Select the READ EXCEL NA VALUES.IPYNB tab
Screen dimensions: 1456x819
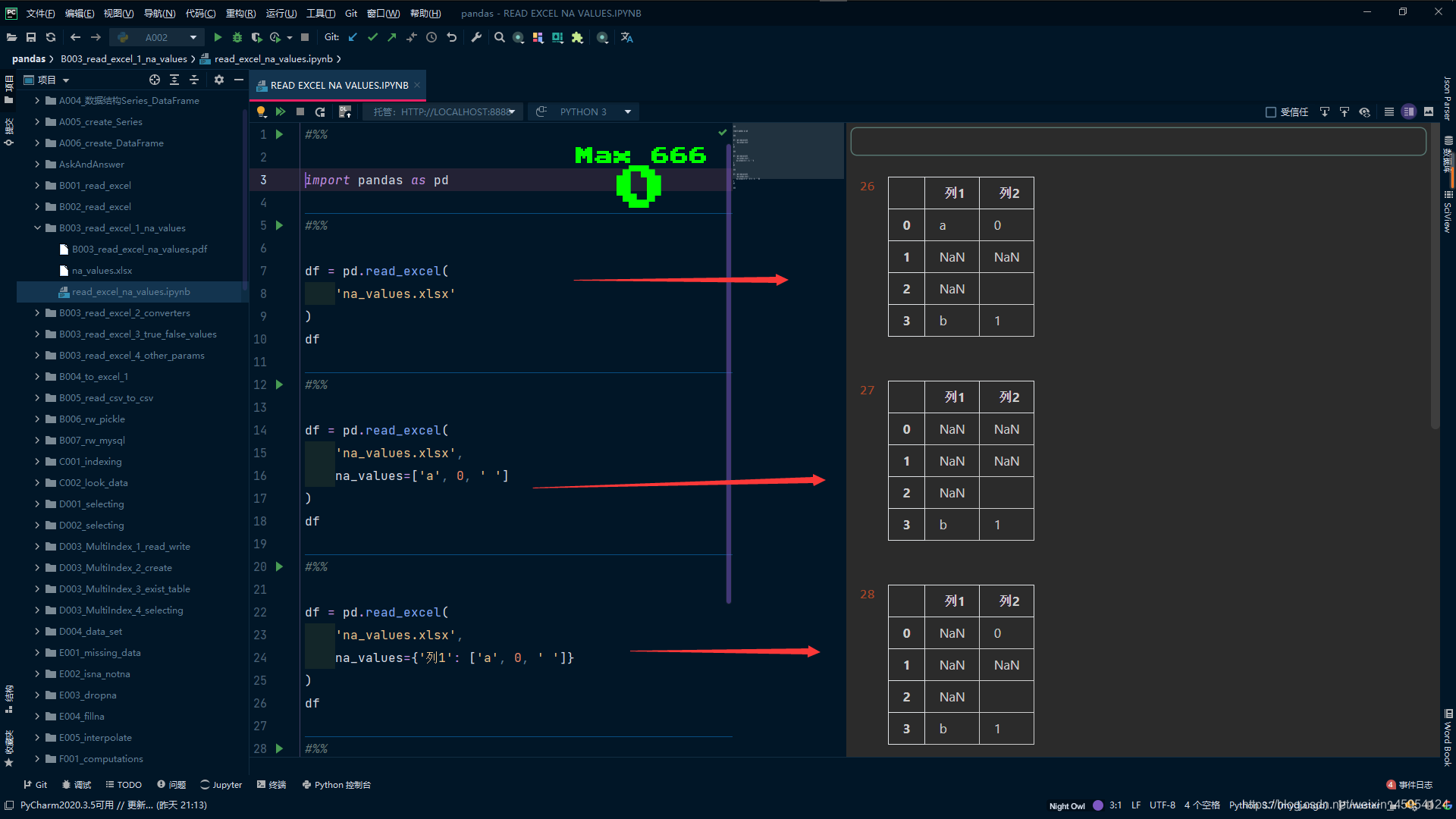pyautogui.click(x=337, y=85)
